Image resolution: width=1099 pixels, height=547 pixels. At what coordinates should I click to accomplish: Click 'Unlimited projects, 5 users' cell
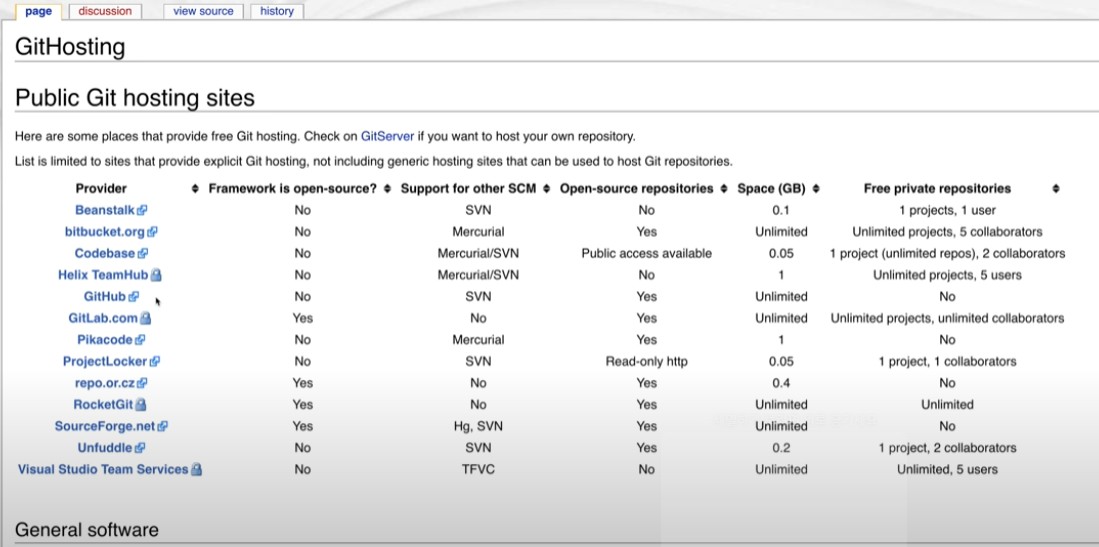click(947, 276)
